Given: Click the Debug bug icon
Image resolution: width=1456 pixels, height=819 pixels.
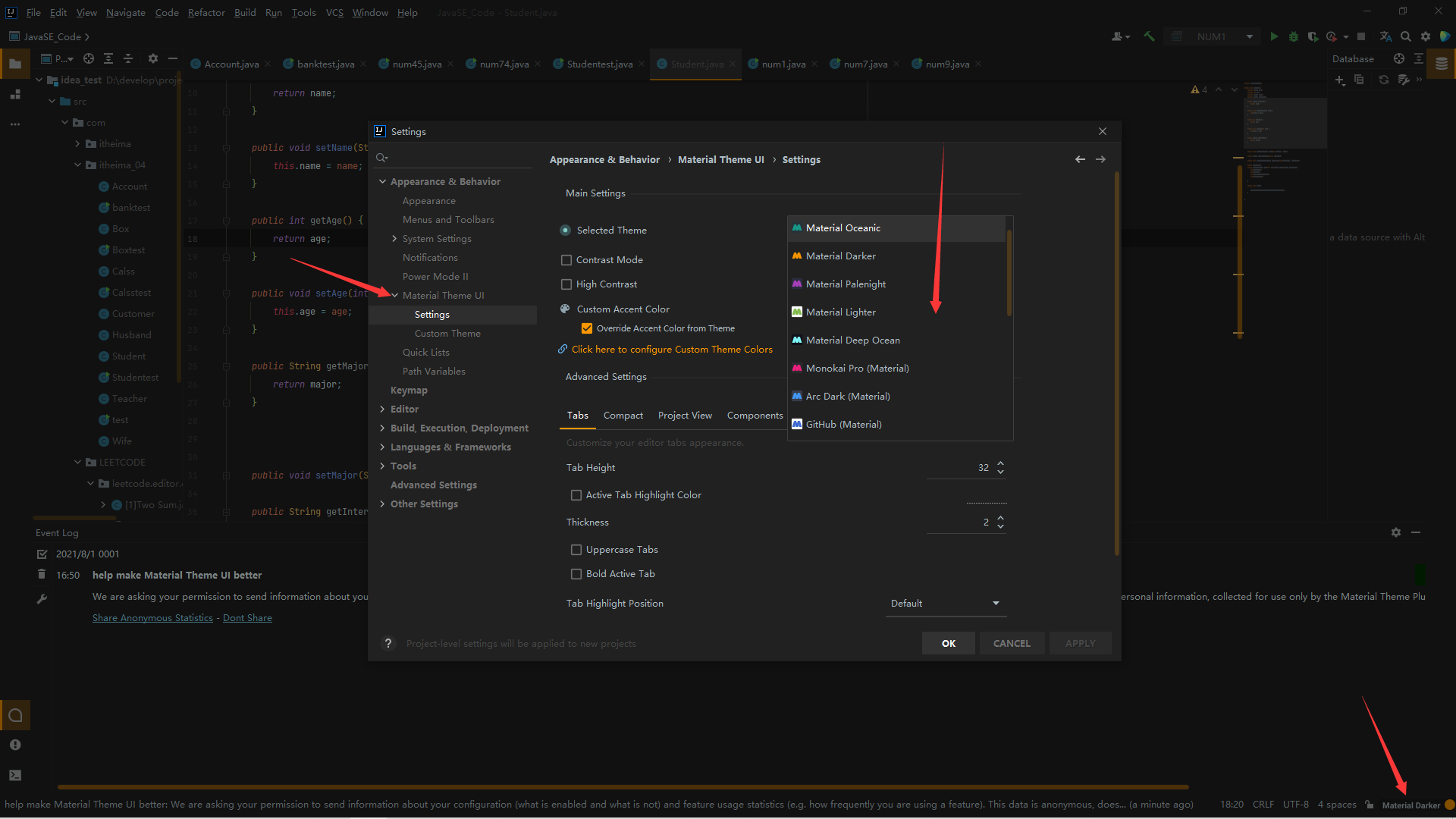Looking at the screenshot, I should (x=1294, y=36).
